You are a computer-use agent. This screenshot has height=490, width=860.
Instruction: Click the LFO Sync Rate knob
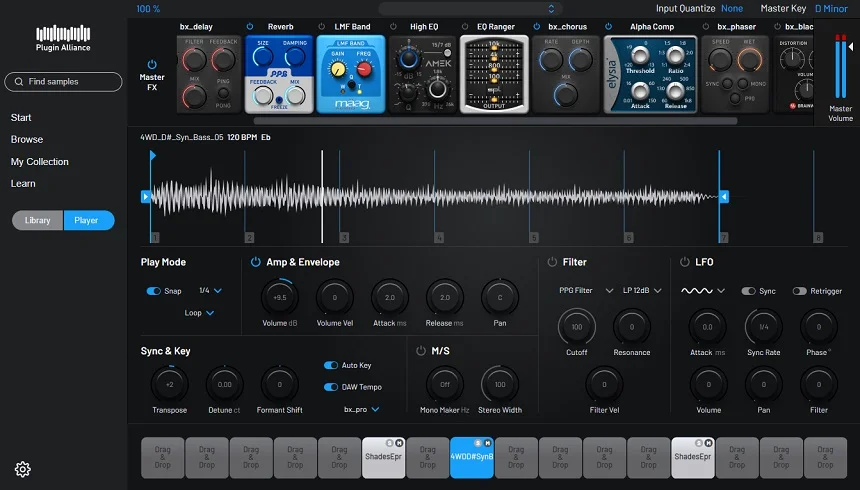(x=763, y=327)
